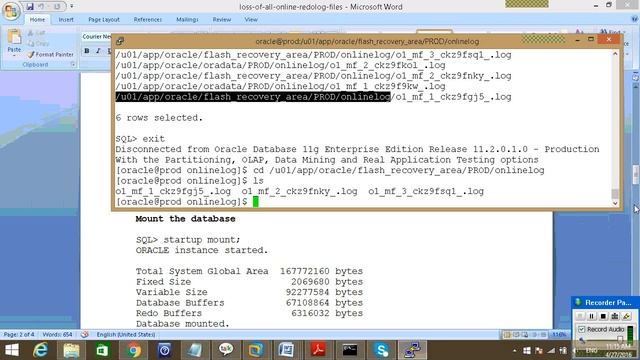Open the View ribbon tab
Screen dimensions: 640x360
[x=251, y=20]
